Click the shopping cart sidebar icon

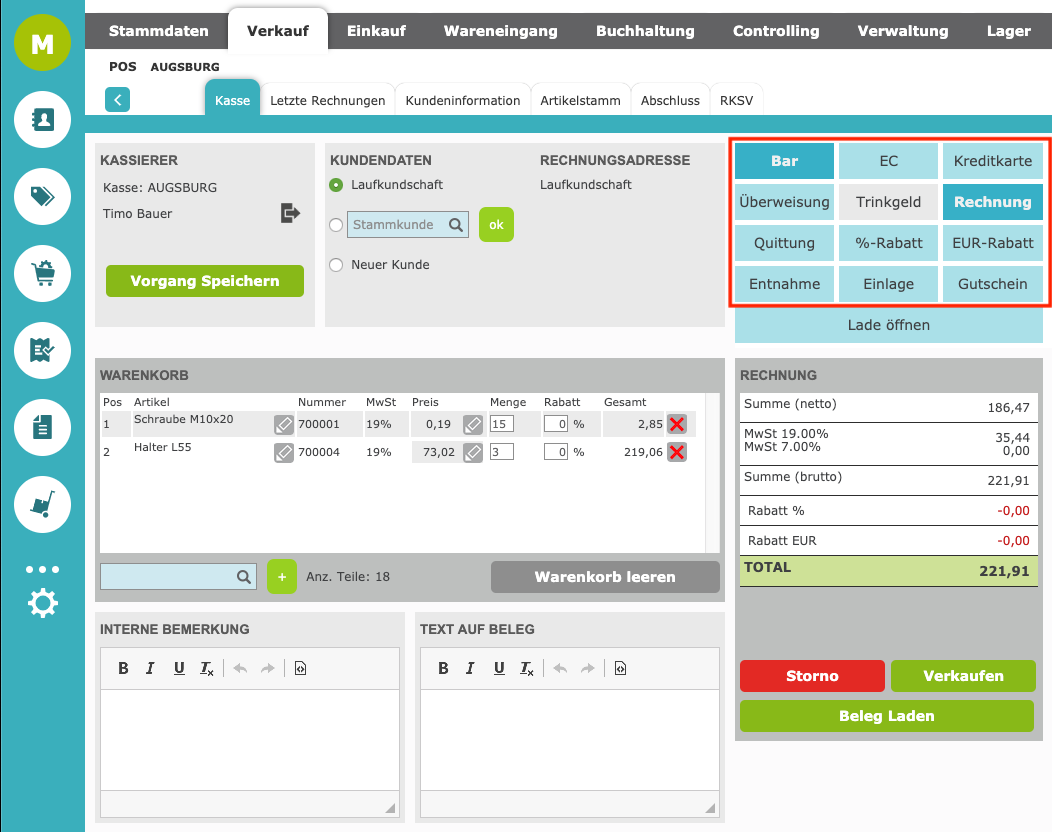click(x=42, y=273)
